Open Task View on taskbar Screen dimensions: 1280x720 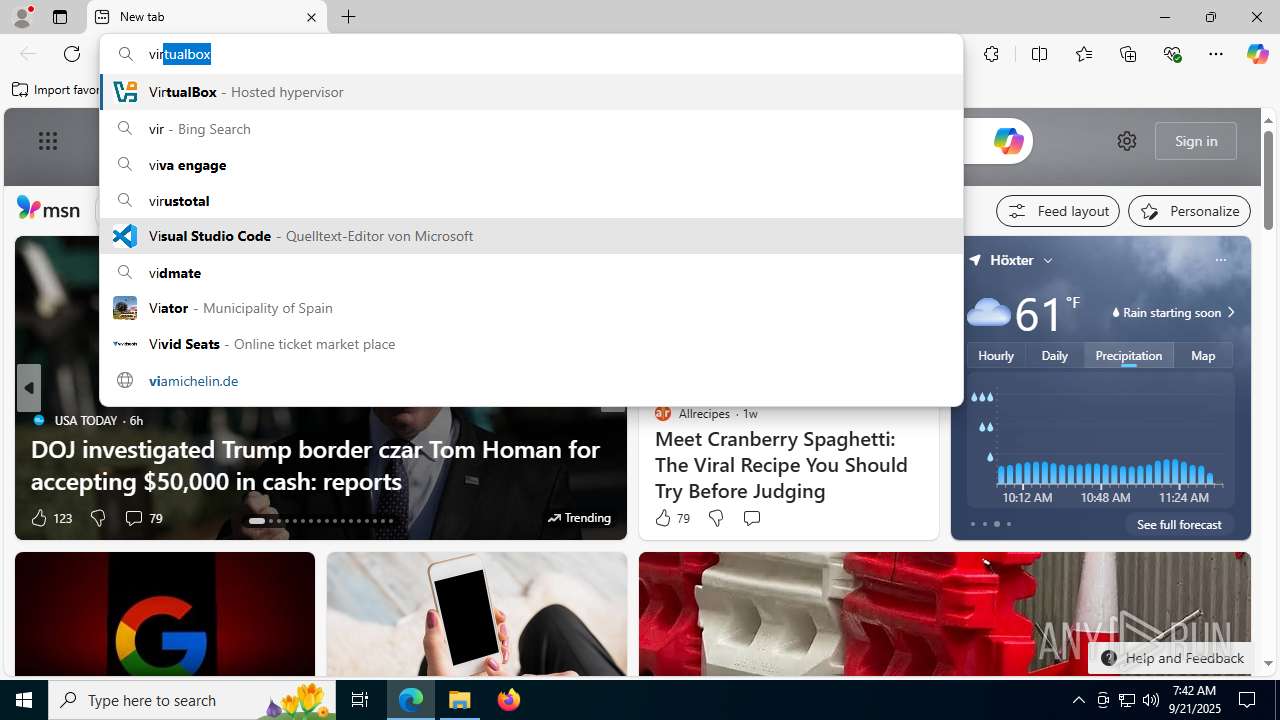pyautogui.click(x=360, y=700)
